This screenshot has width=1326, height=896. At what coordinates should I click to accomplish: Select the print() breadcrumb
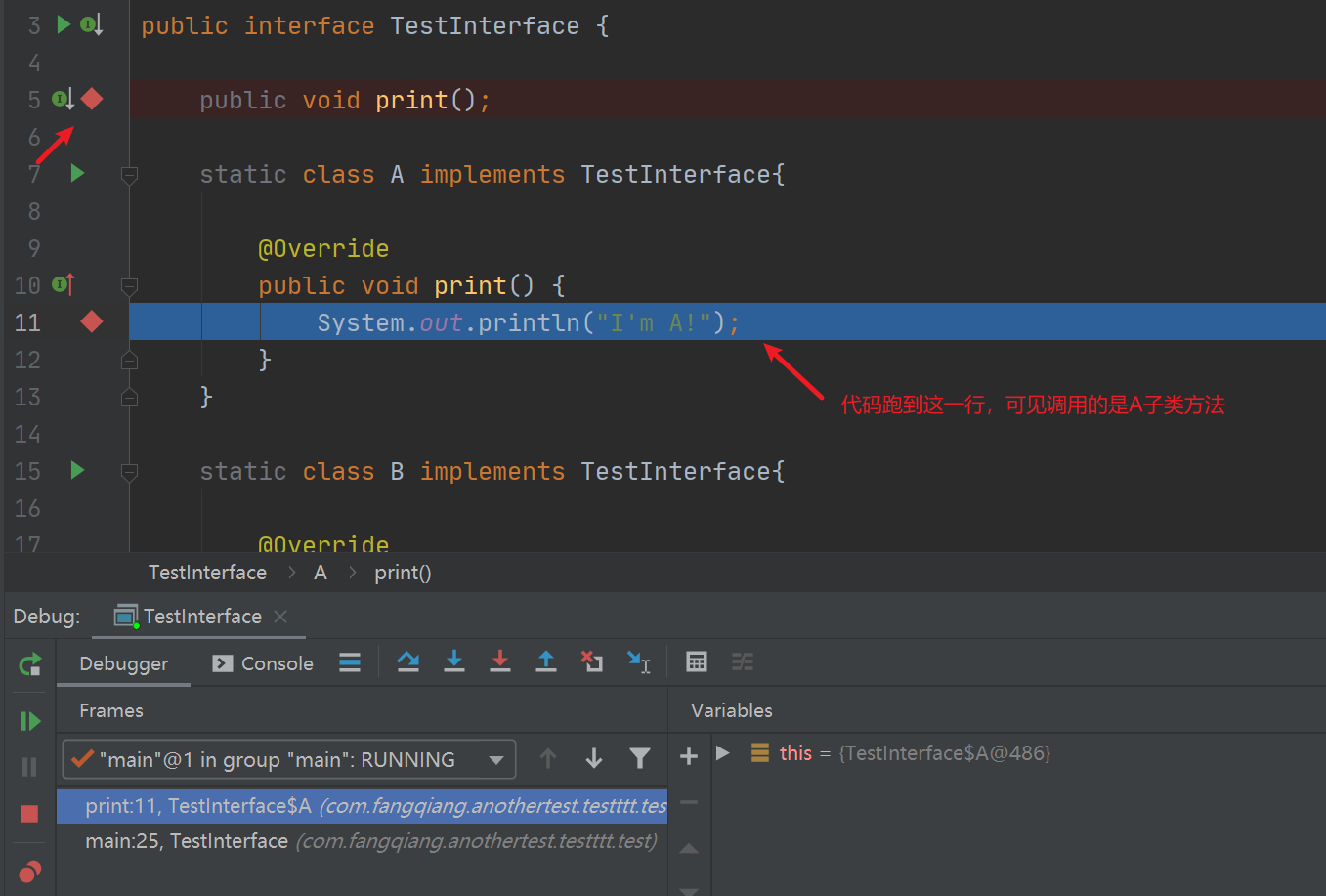pyautogui.click(x=403, y=573)
